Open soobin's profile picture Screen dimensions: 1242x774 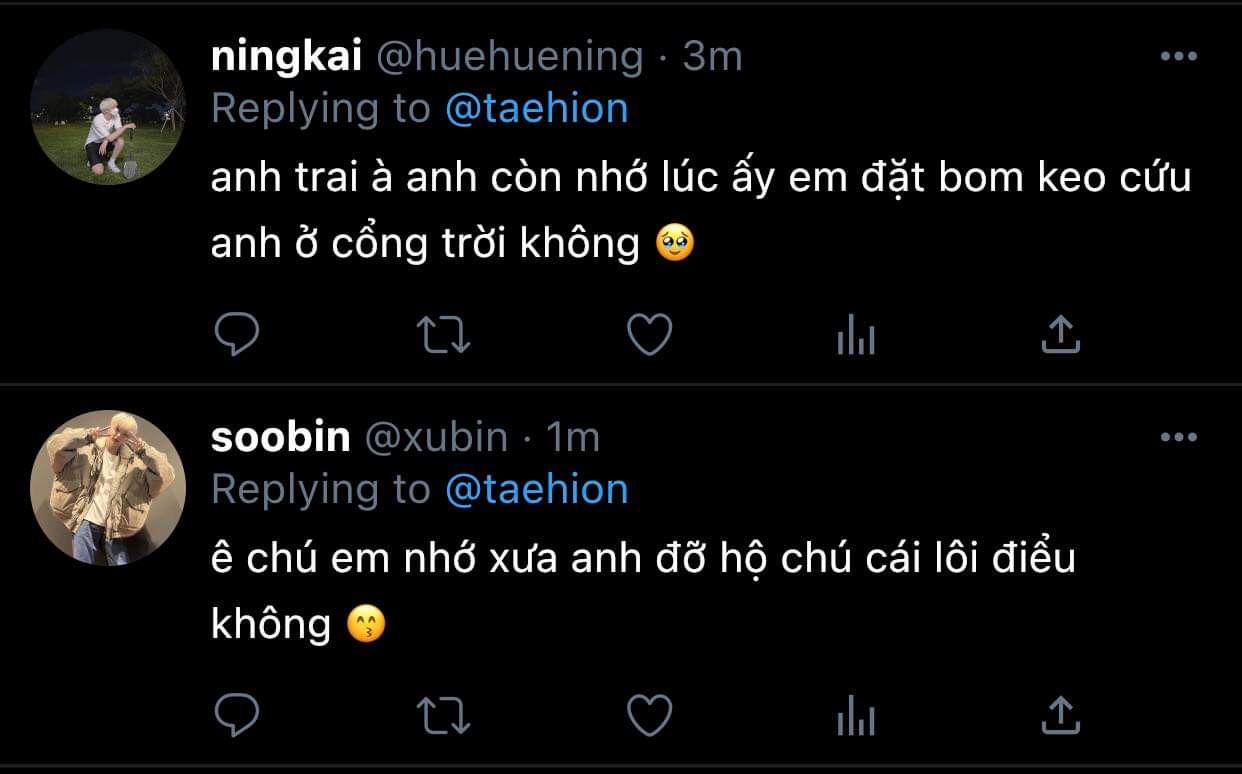107,488
